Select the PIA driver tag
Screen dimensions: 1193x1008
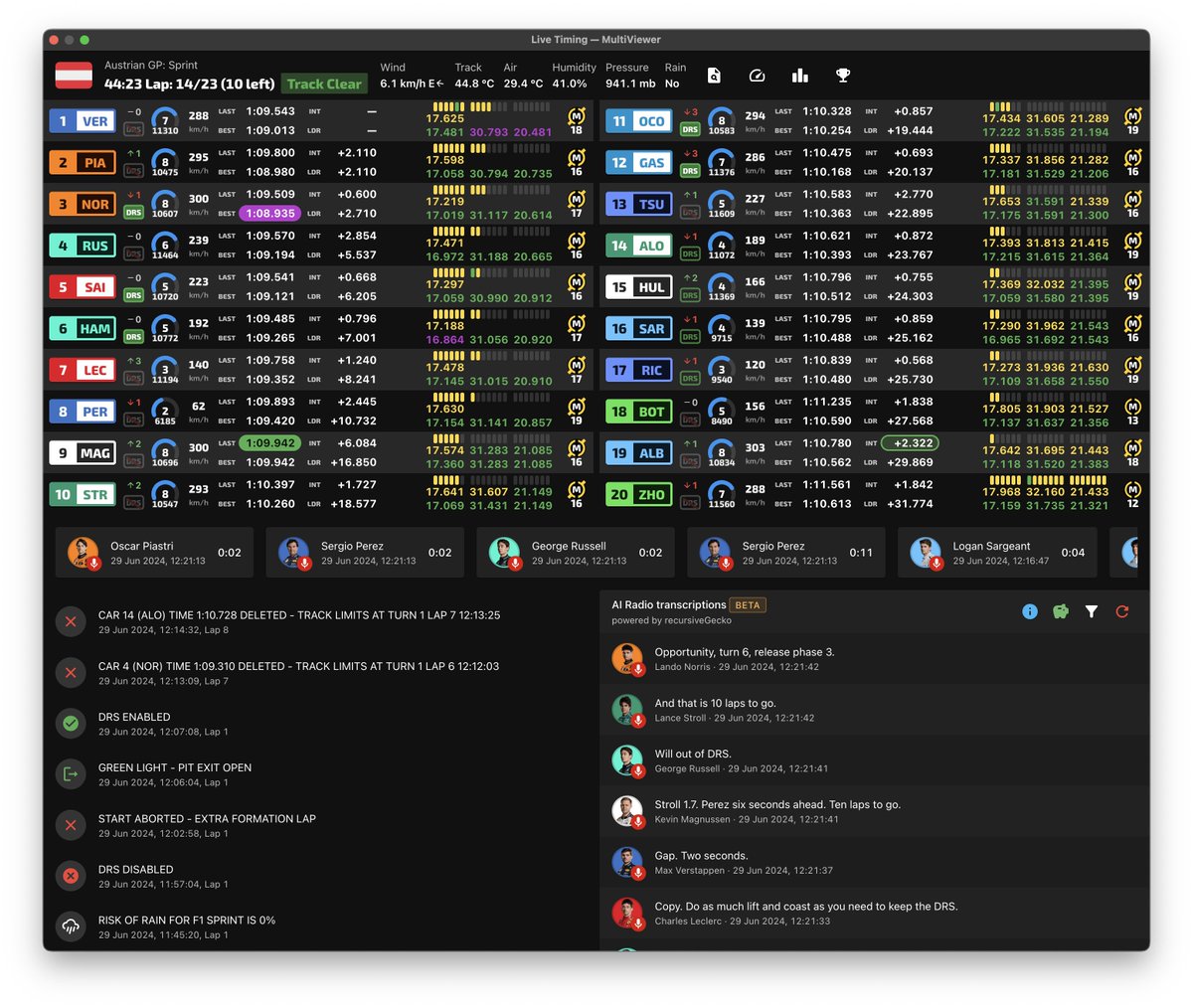pos(83,163)
